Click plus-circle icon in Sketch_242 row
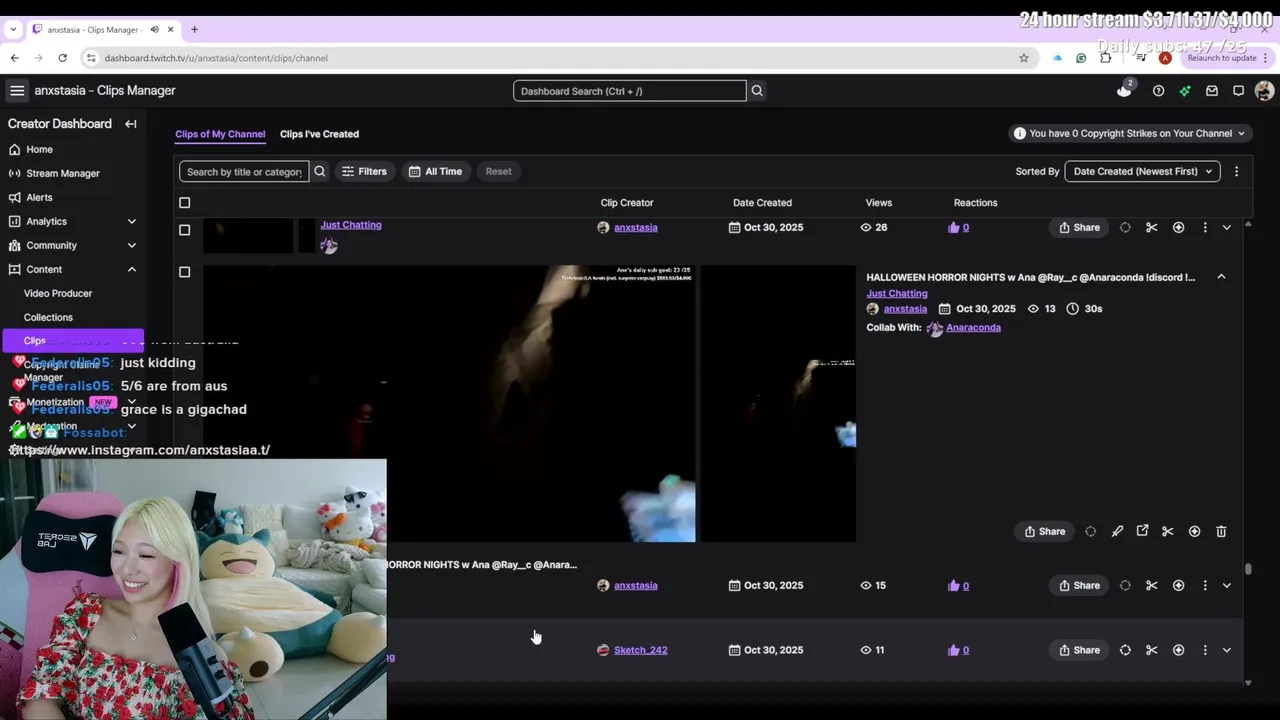The height and width of the screenshot is (720, 1280). point(1178,650)
